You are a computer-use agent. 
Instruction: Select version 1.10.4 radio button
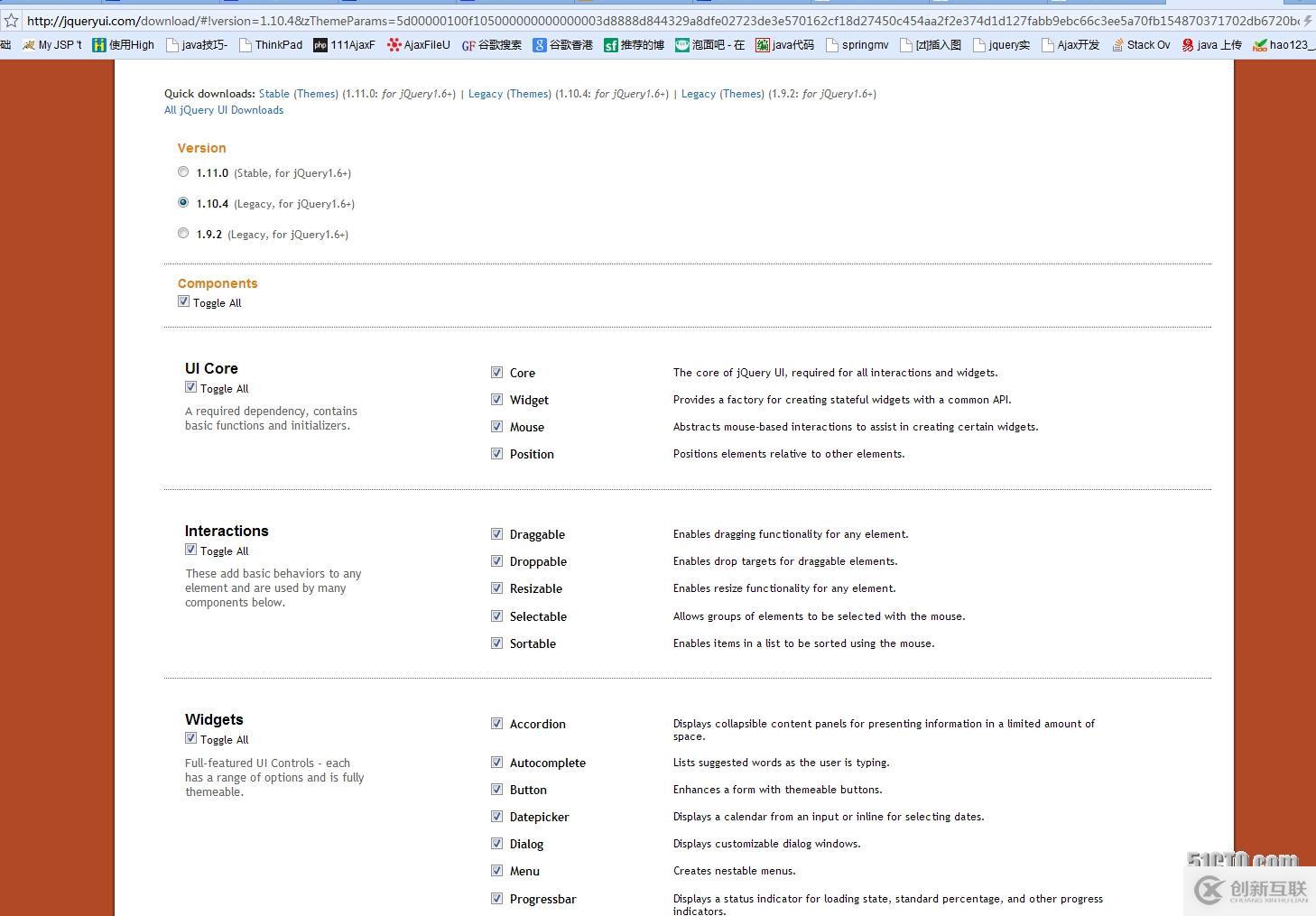(x=183, y=202)
